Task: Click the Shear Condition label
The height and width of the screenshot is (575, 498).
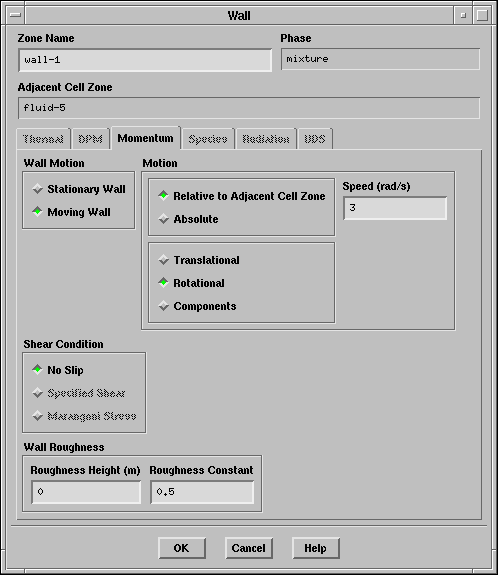Action: click(63, 344)
